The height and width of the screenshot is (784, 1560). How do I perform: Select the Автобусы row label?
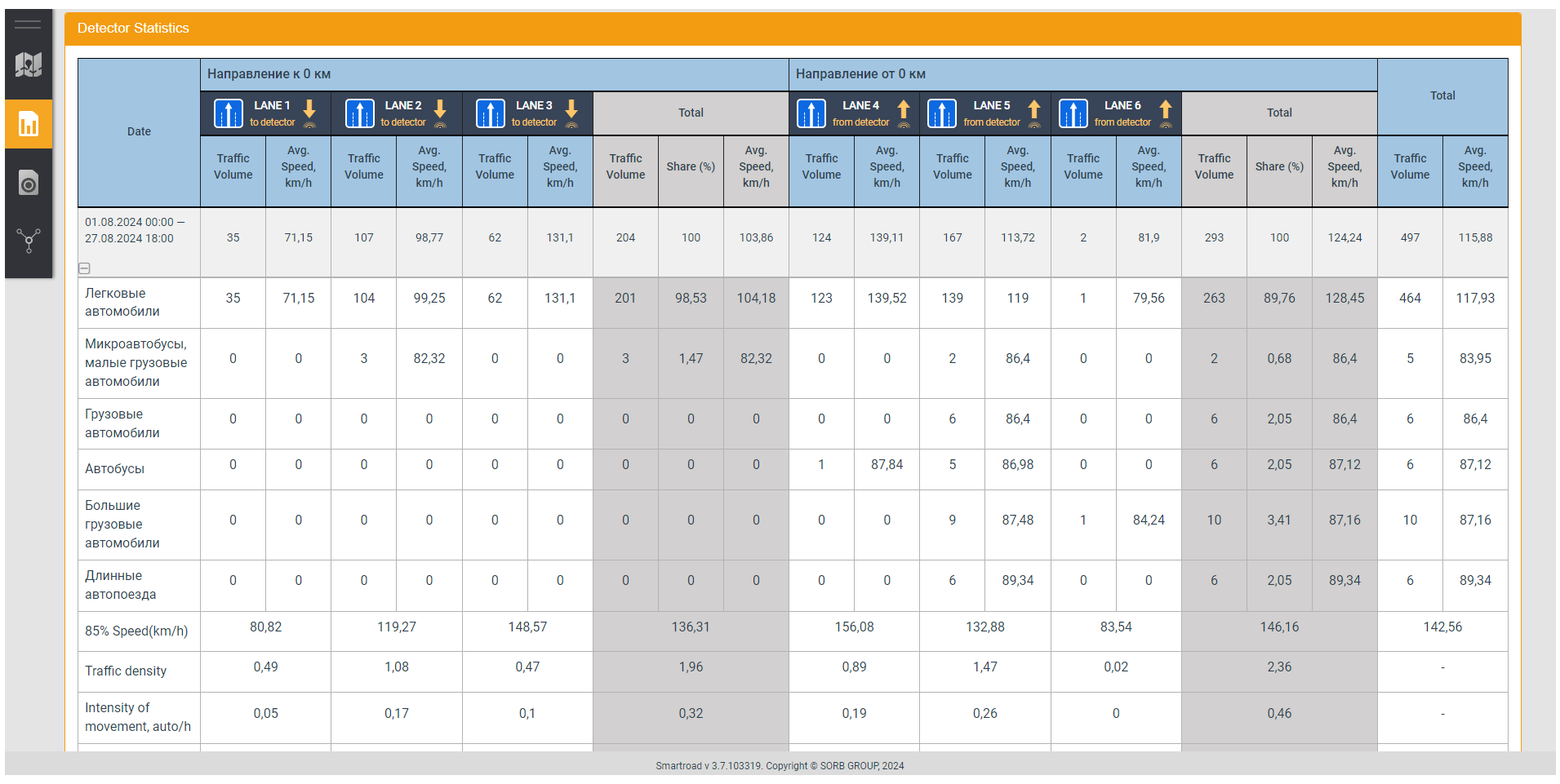(139, 469)
